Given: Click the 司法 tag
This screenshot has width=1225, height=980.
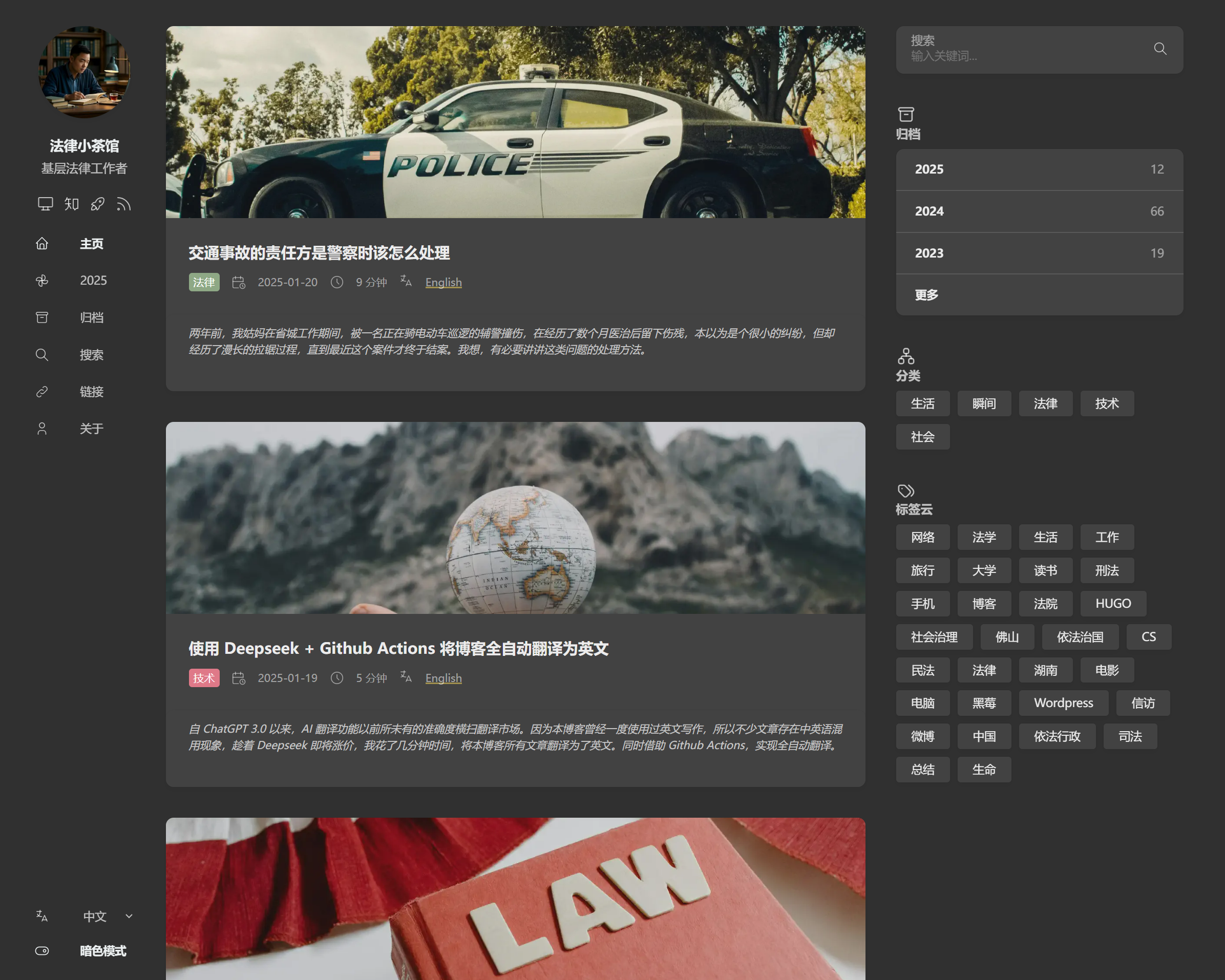Looking at the screenshot, I should (x=1130, y=736).
